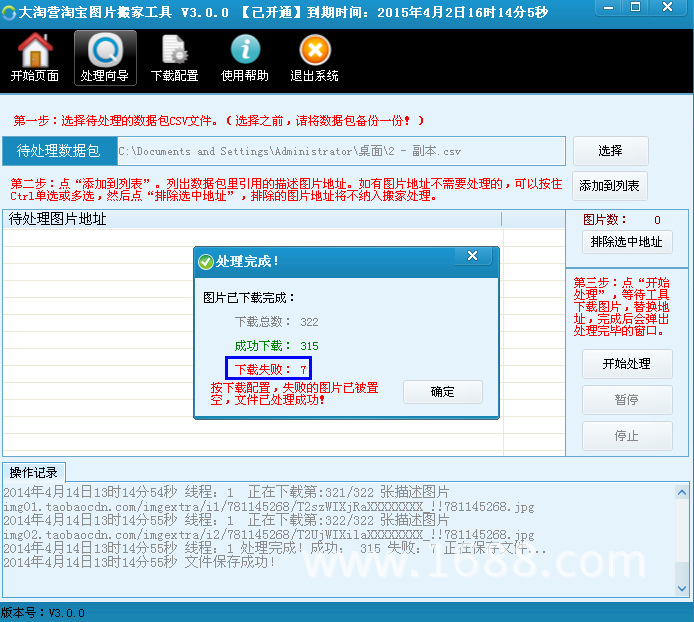Click the 第一步 instruction text
The height and width of the screenshot is (622, 694).
[219, 120]
